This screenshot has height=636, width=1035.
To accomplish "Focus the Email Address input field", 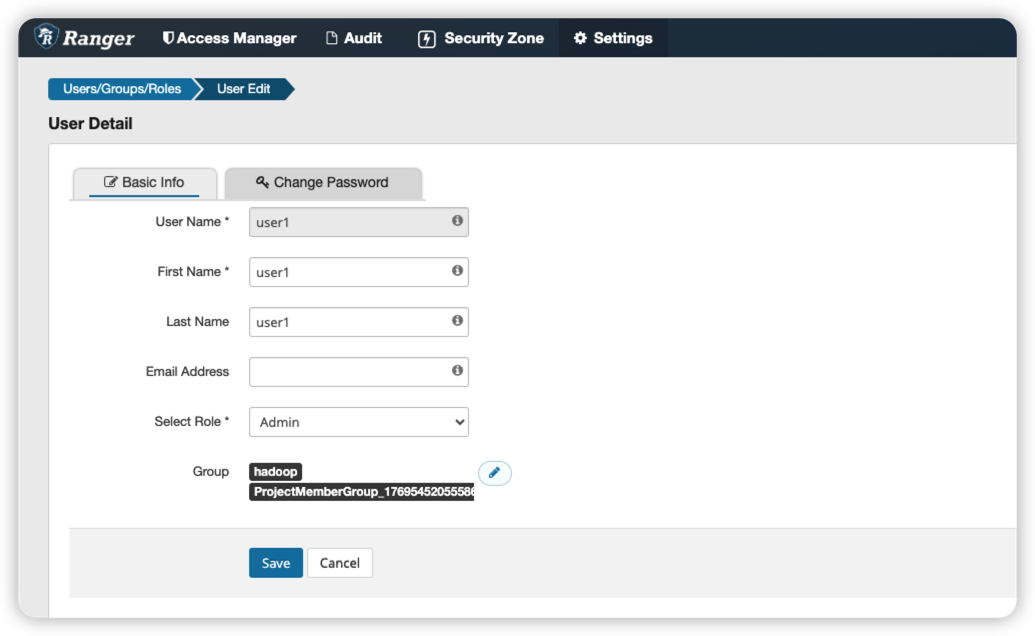I will coord(347,372).
